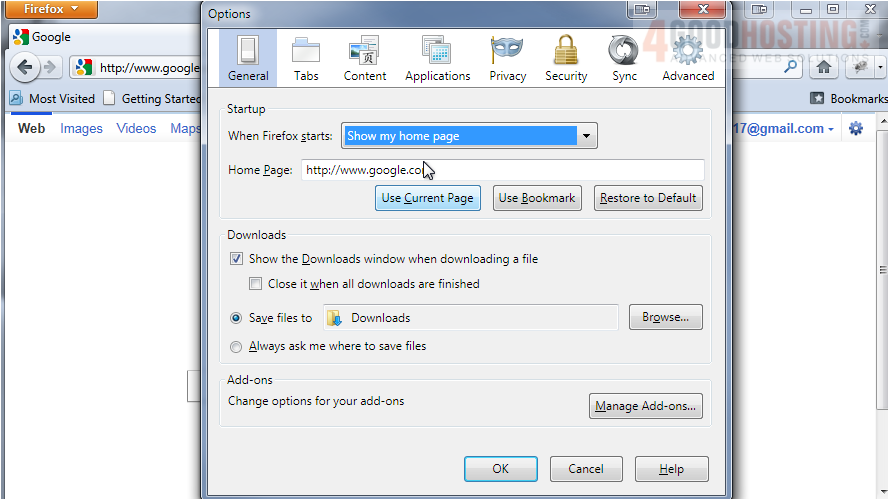Open the Google settings gear dropdown

pos(856,128)
